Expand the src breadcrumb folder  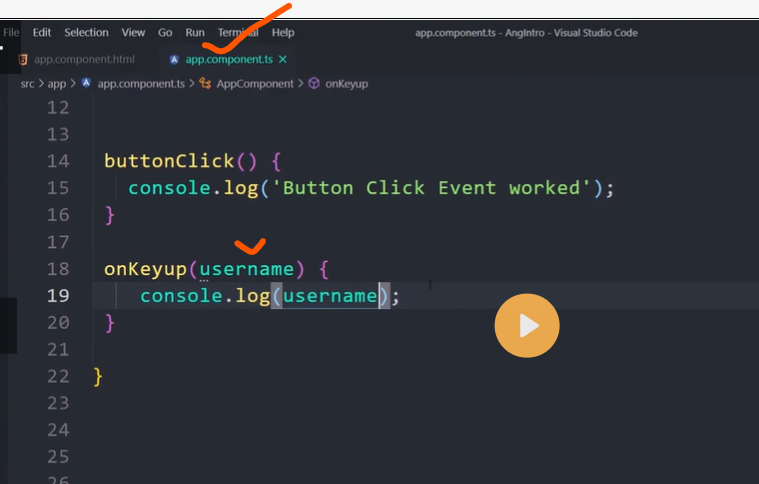pos(29,84)
